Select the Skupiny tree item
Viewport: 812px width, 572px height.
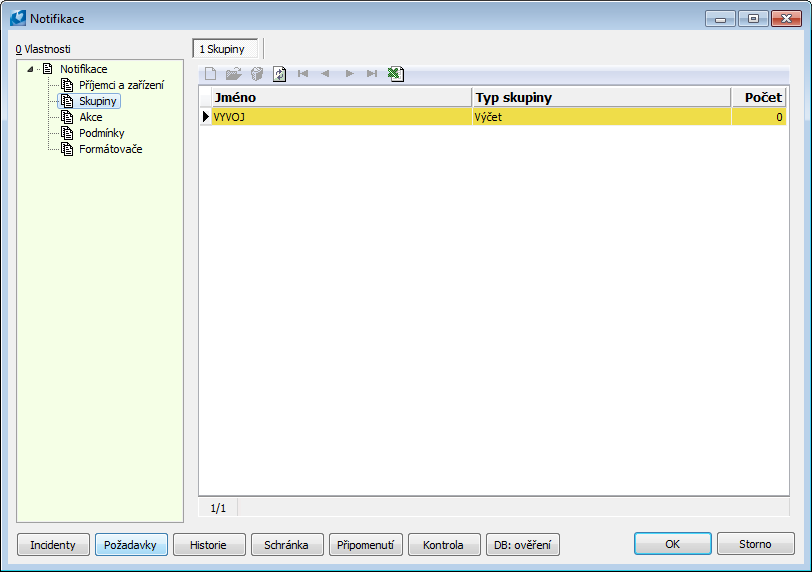point(97,101)
